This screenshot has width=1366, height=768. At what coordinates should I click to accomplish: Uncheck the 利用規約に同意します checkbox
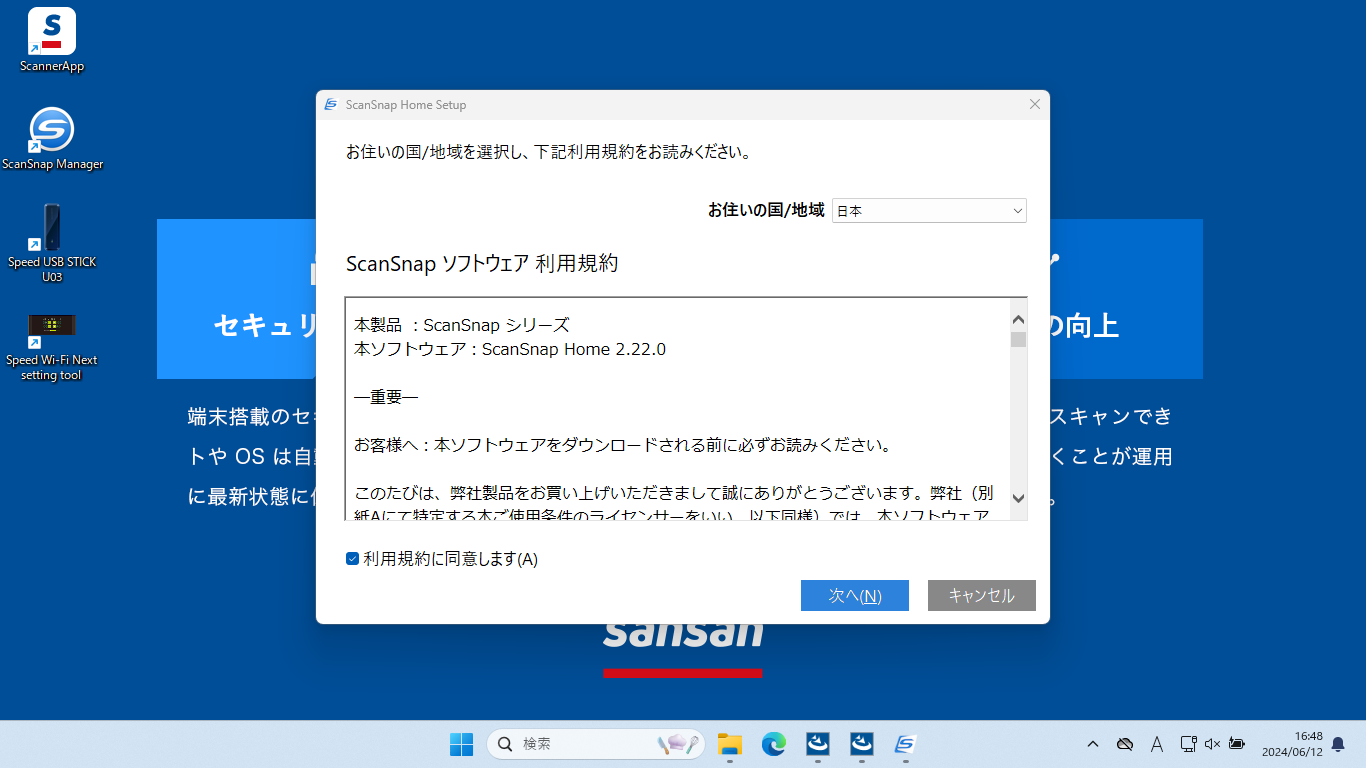tap(353, 559)
